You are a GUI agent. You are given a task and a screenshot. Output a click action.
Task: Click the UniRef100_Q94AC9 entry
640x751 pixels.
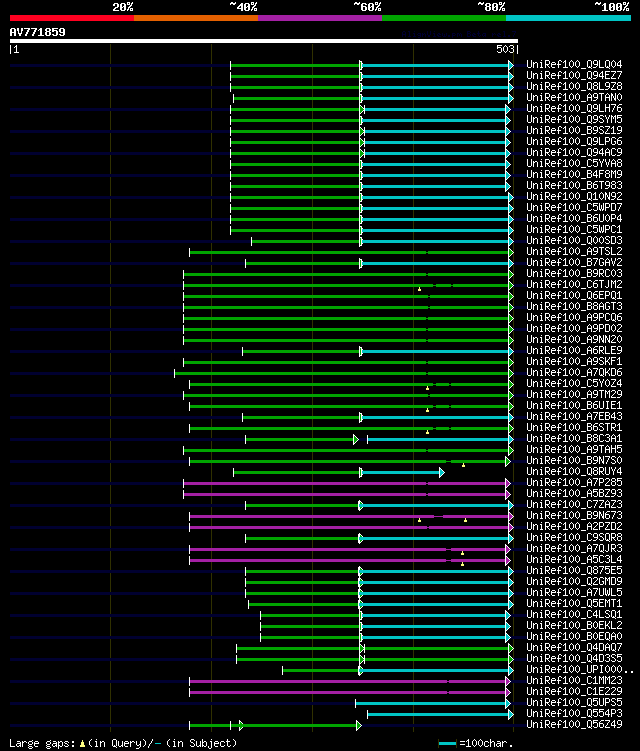tap(574, 152)
